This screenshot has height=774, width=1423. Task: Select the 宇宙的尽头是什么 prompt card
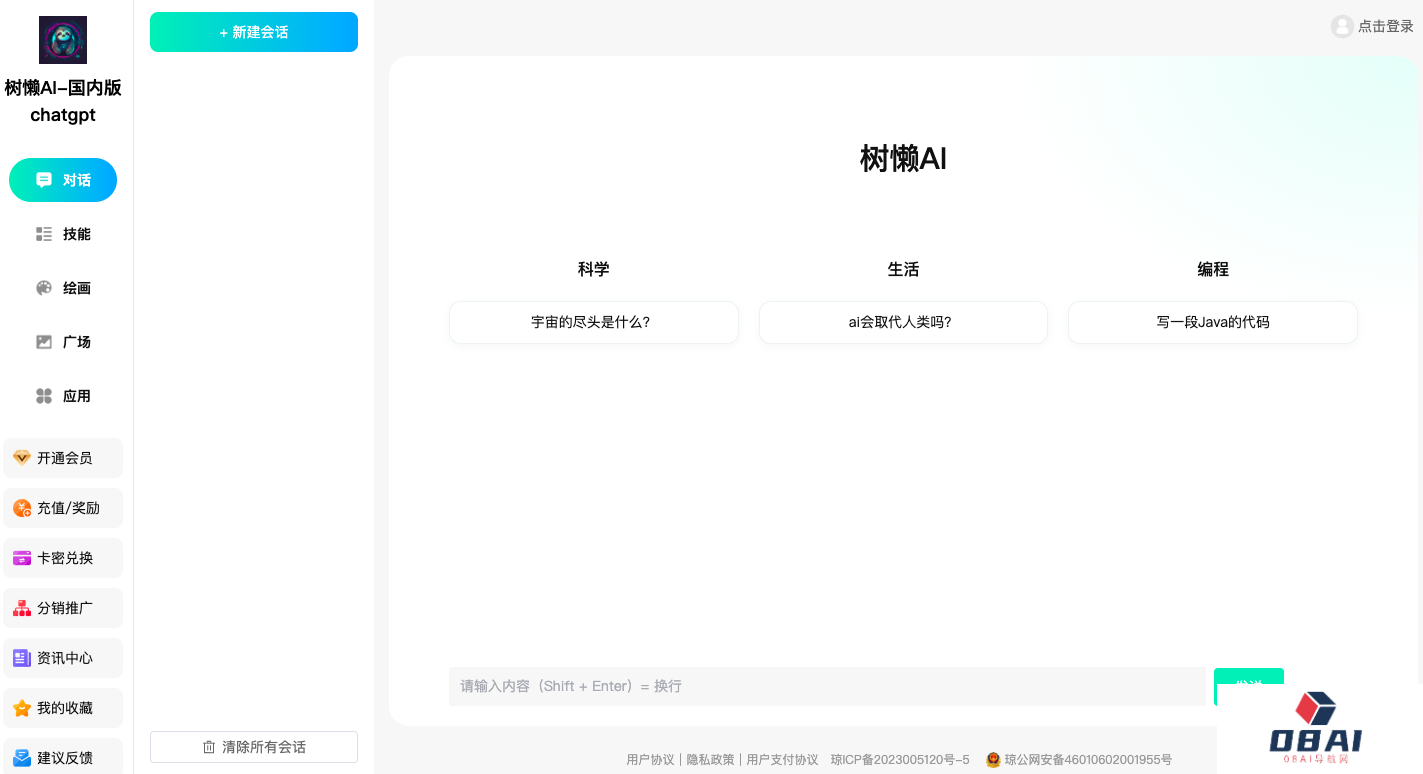pos(593,322)
